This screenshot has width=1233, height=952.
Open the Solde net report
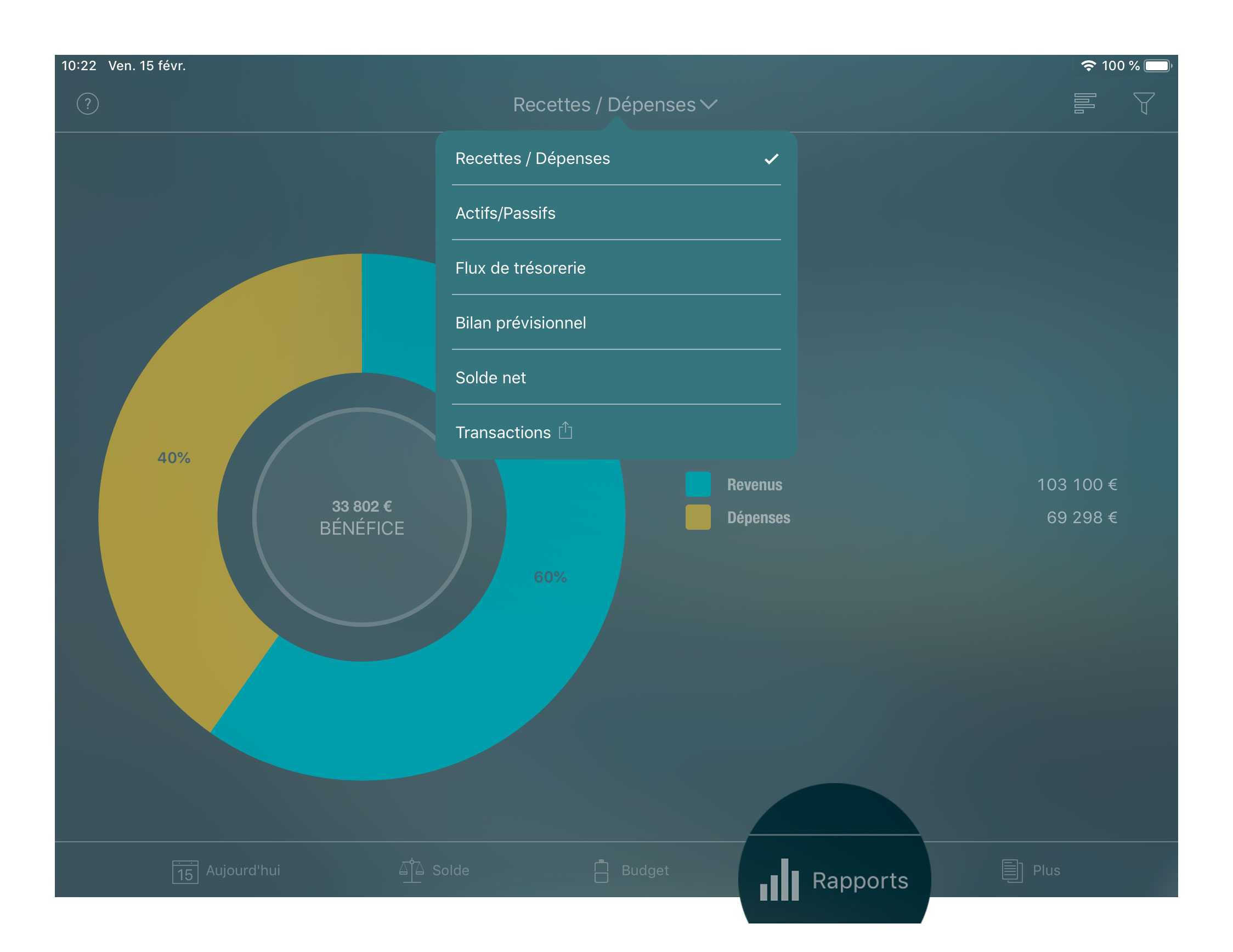click(x=490, y=377)
